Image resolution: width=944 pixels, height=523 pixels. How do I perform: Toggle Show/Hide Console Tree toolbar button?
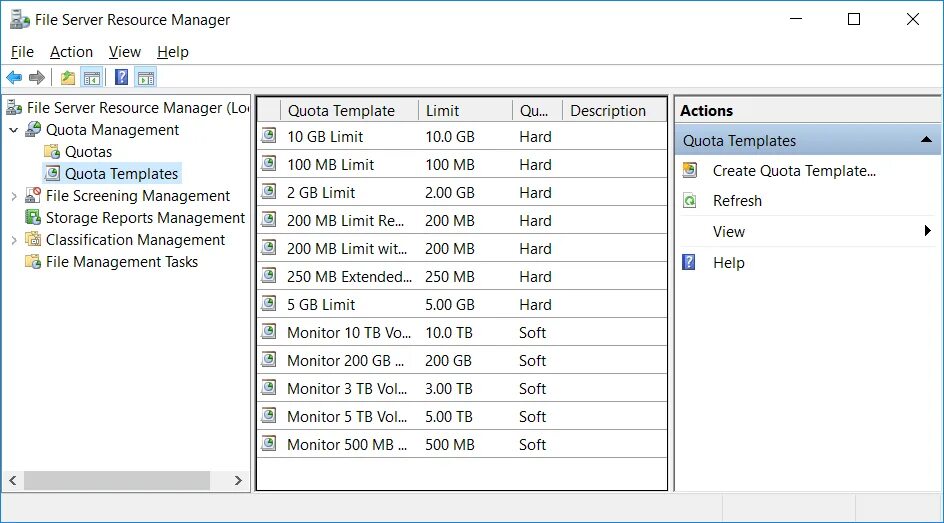[92, 78]
